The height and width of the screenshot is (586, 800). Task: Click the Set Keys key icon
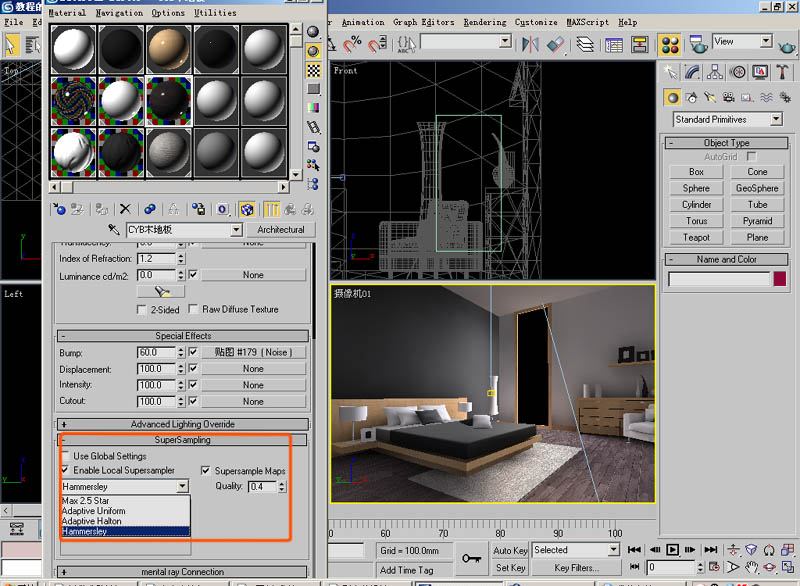point(471,558)
